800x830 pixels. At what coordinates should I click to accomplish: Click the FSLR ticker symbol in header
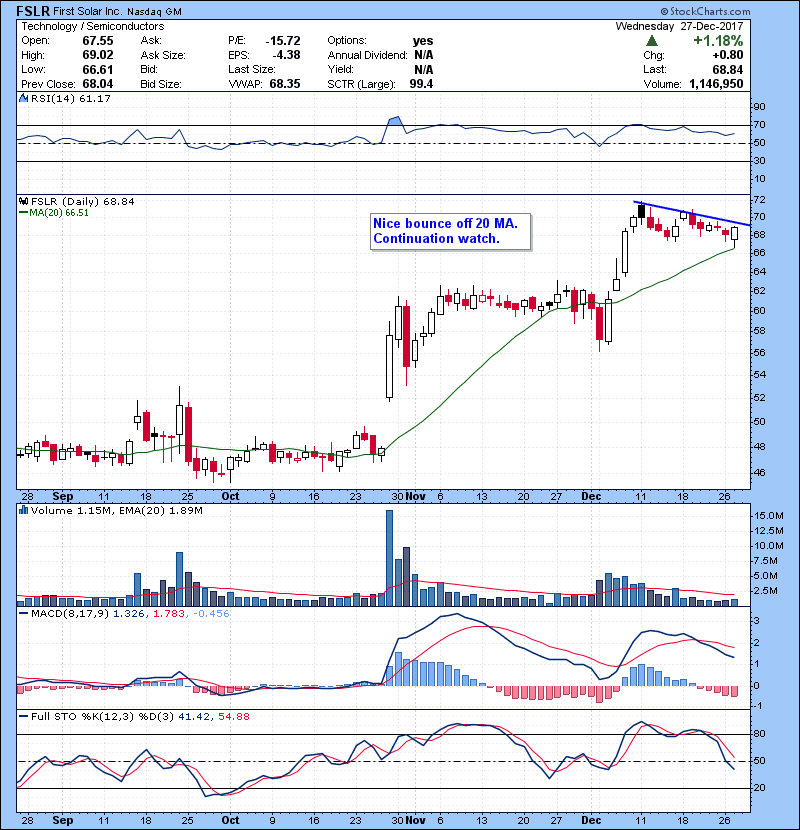(34, 11)
